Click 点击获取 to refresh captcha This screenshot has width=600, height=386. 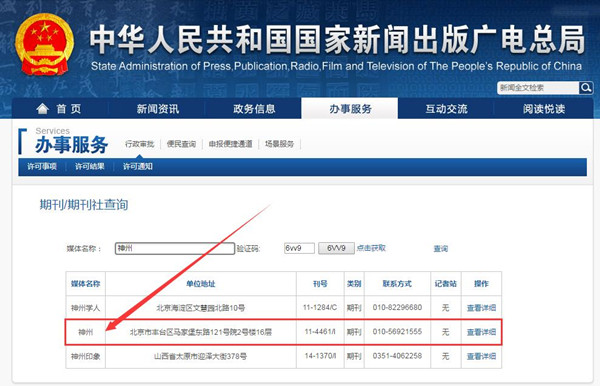(x=371, y=248)
